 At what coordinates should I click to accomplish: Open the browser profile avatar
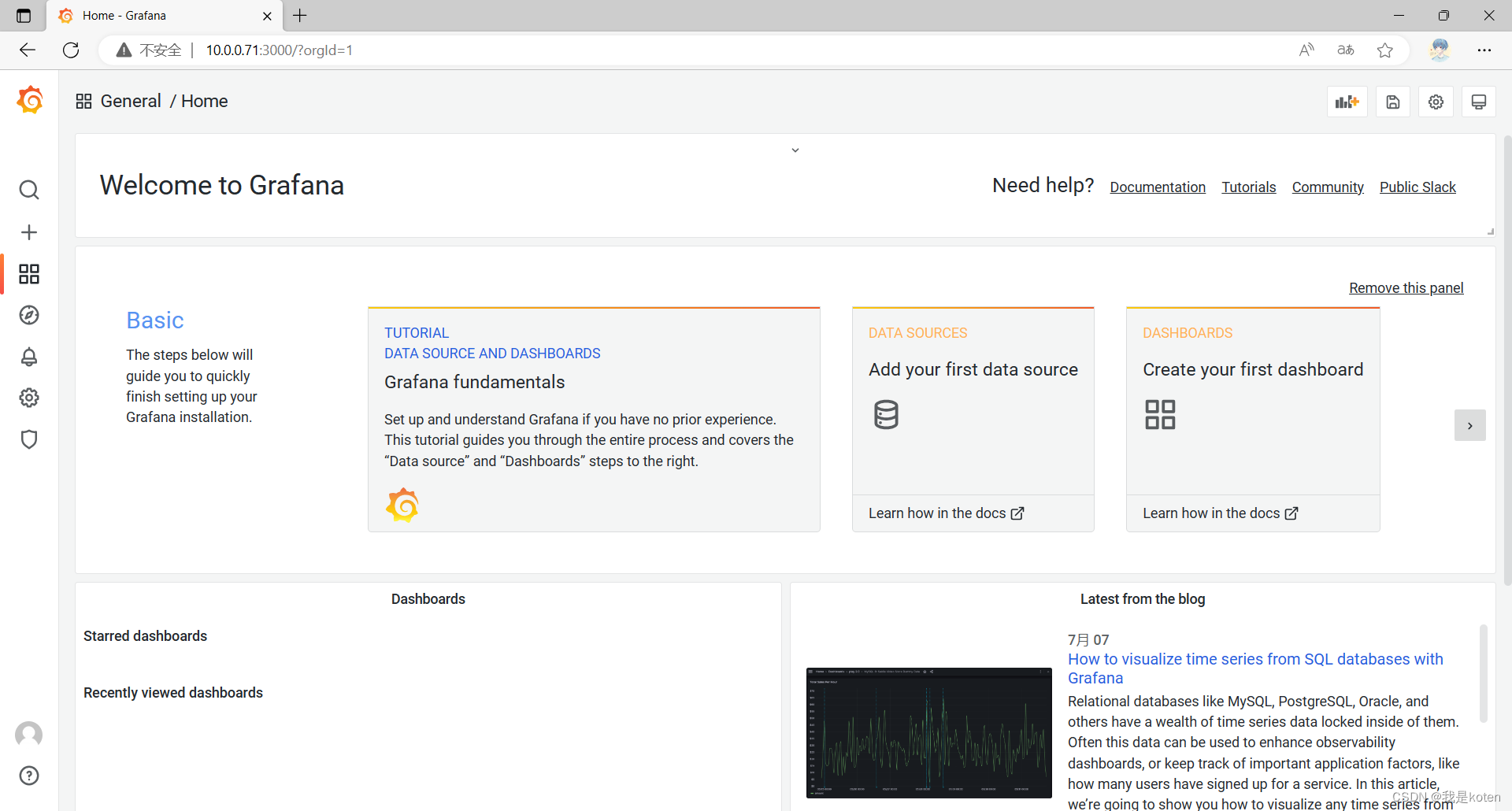point(1440,50)
